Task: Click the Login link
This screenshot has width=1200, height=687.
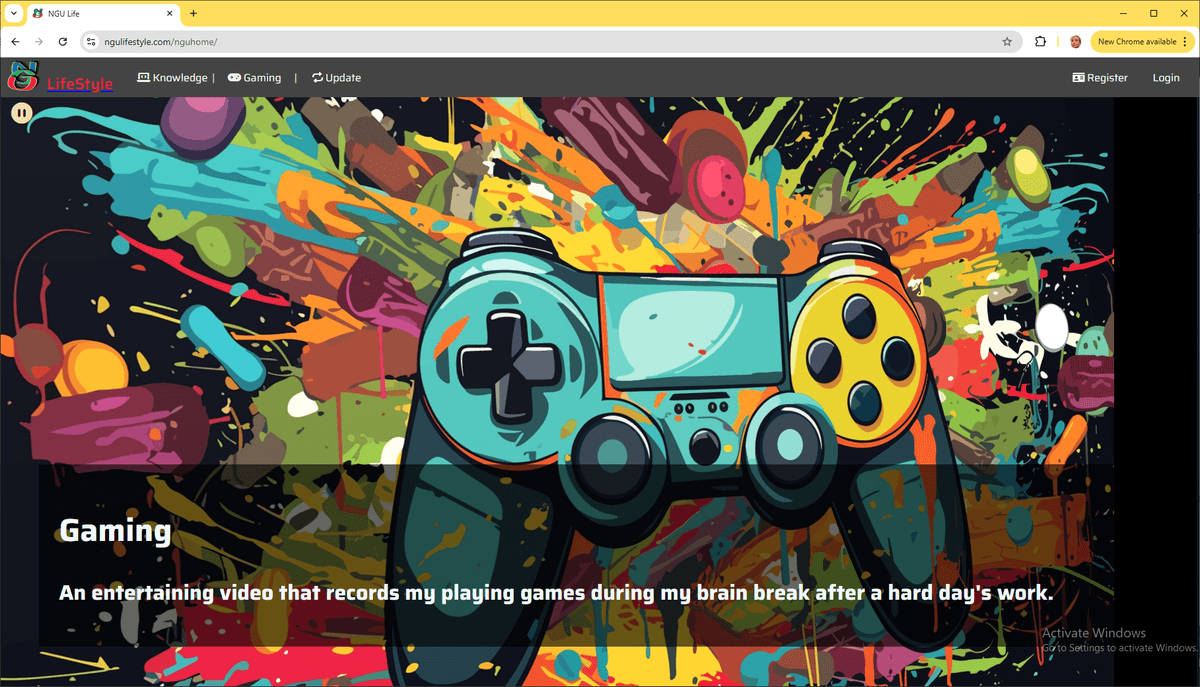Action: point(1166,78)
